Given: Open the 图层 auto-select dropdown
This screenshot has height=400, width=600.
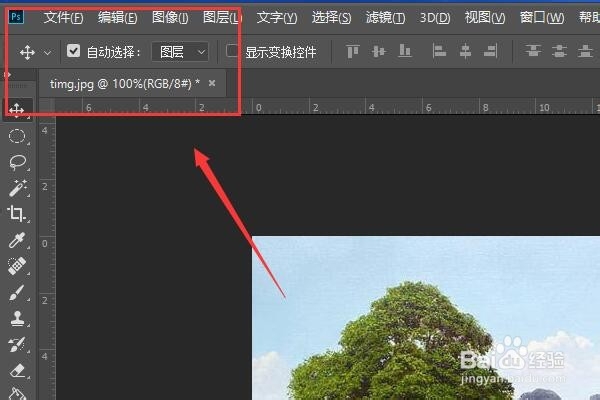Looking at the screenshot, I should coord(180,52).
